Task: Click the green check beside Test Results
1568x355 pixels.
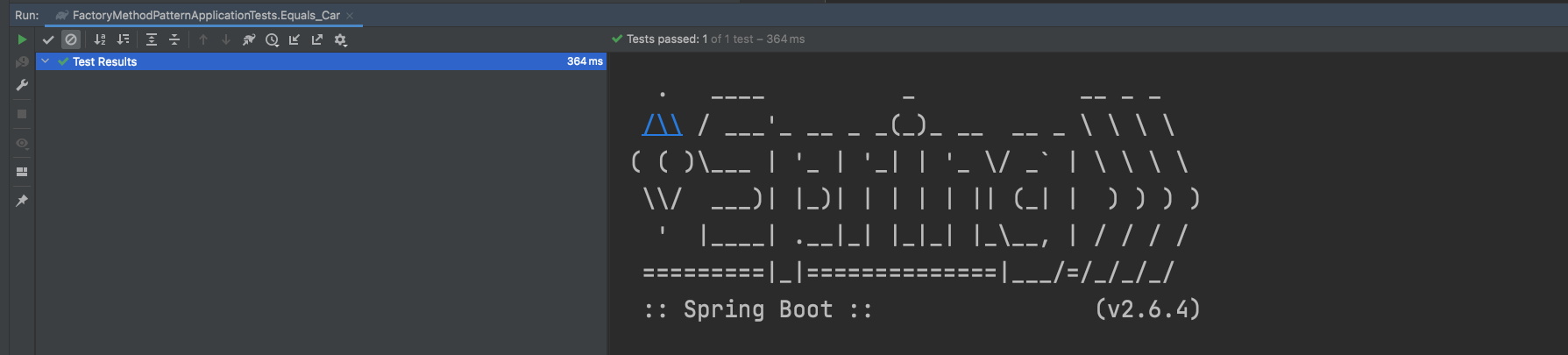Action: [x=63, y=61]
